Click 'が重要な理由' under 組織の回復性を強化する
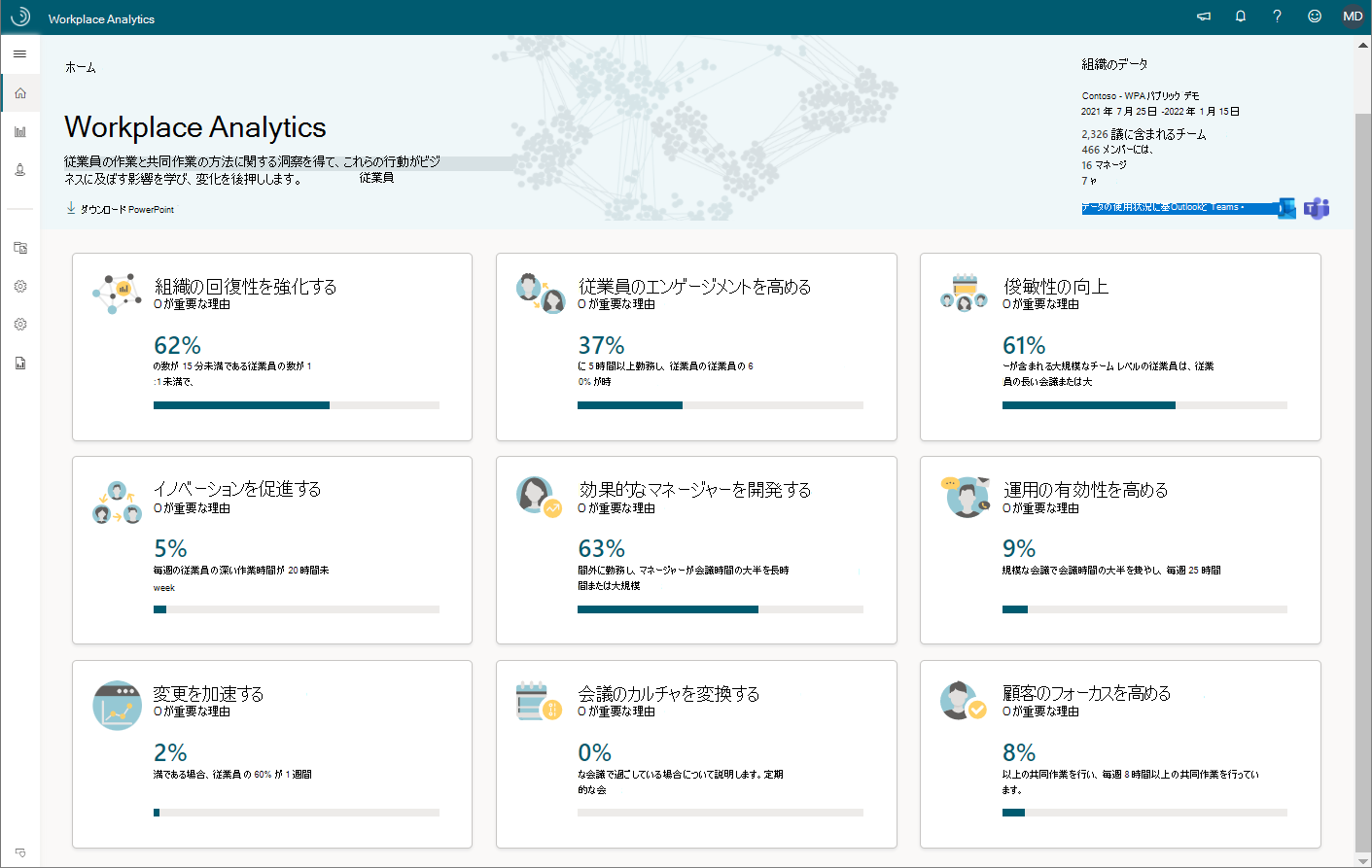This screenshot has height=868, width=1372. click(x=197, y=304)
